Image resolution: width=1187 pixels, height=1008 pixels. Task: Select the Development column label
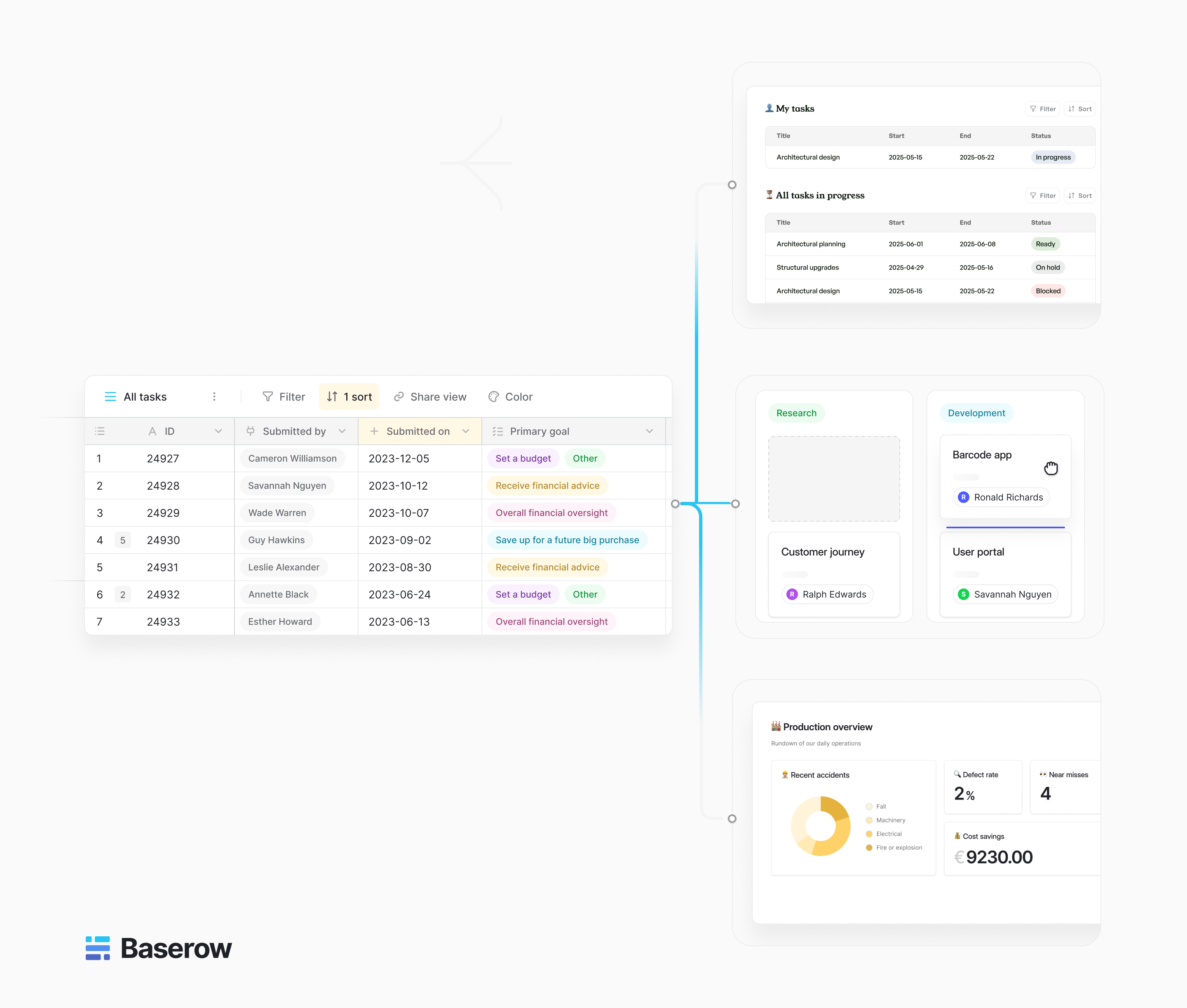pos(977,413)
